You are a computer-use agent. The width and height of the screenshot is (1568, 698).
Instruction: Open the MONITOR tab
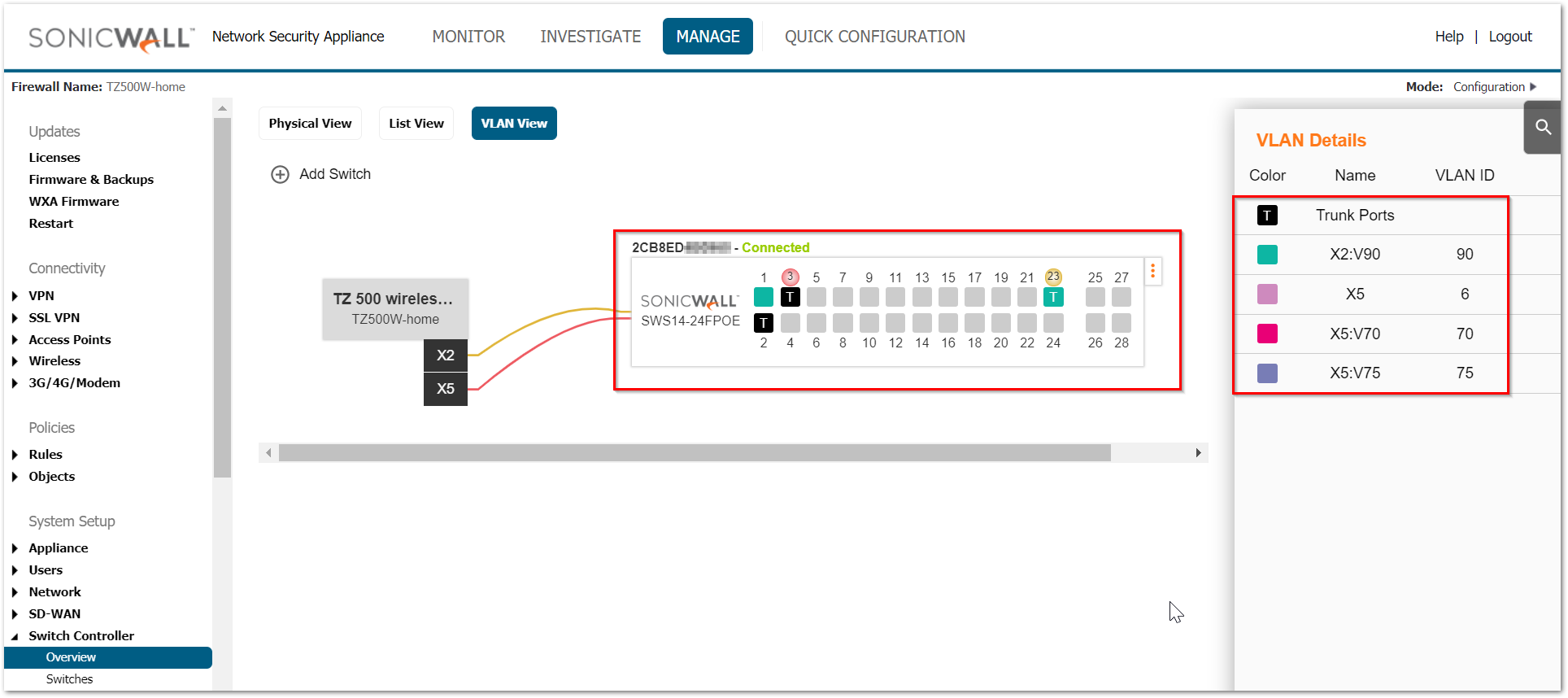tap(468, 37)
